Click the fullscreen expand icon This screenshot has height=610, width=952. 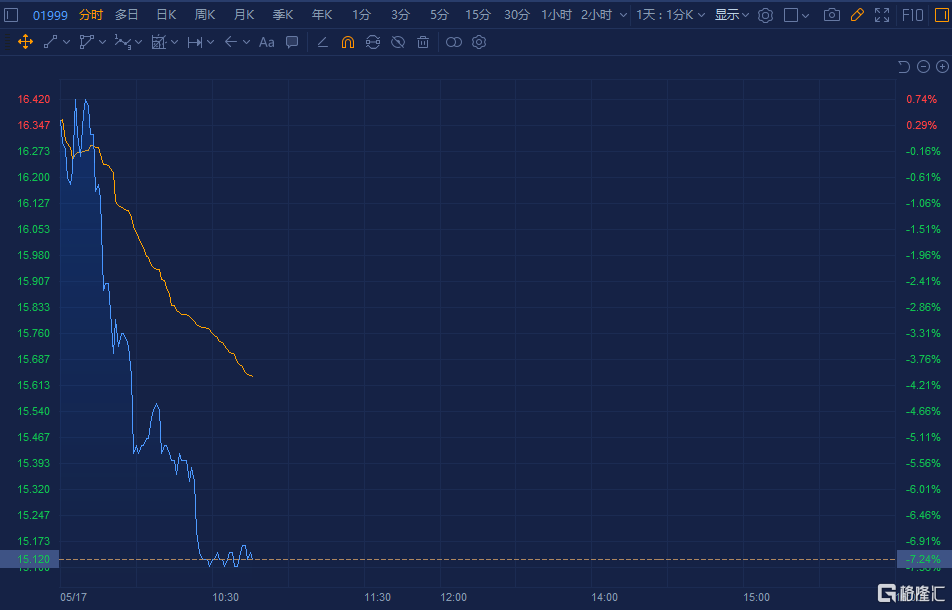coord(882,15)
